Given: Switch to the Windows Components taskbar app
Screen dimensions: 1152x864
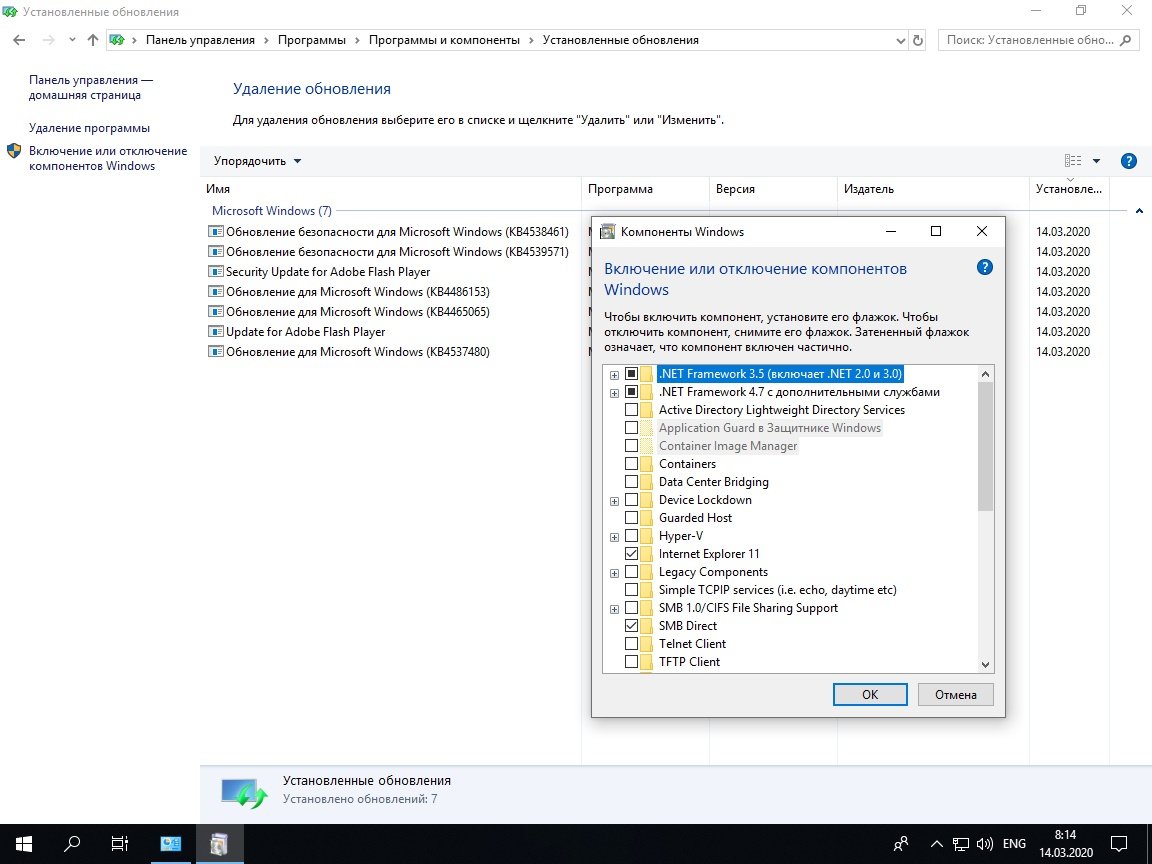Looking at the screenshot, I should click(219, 844).
